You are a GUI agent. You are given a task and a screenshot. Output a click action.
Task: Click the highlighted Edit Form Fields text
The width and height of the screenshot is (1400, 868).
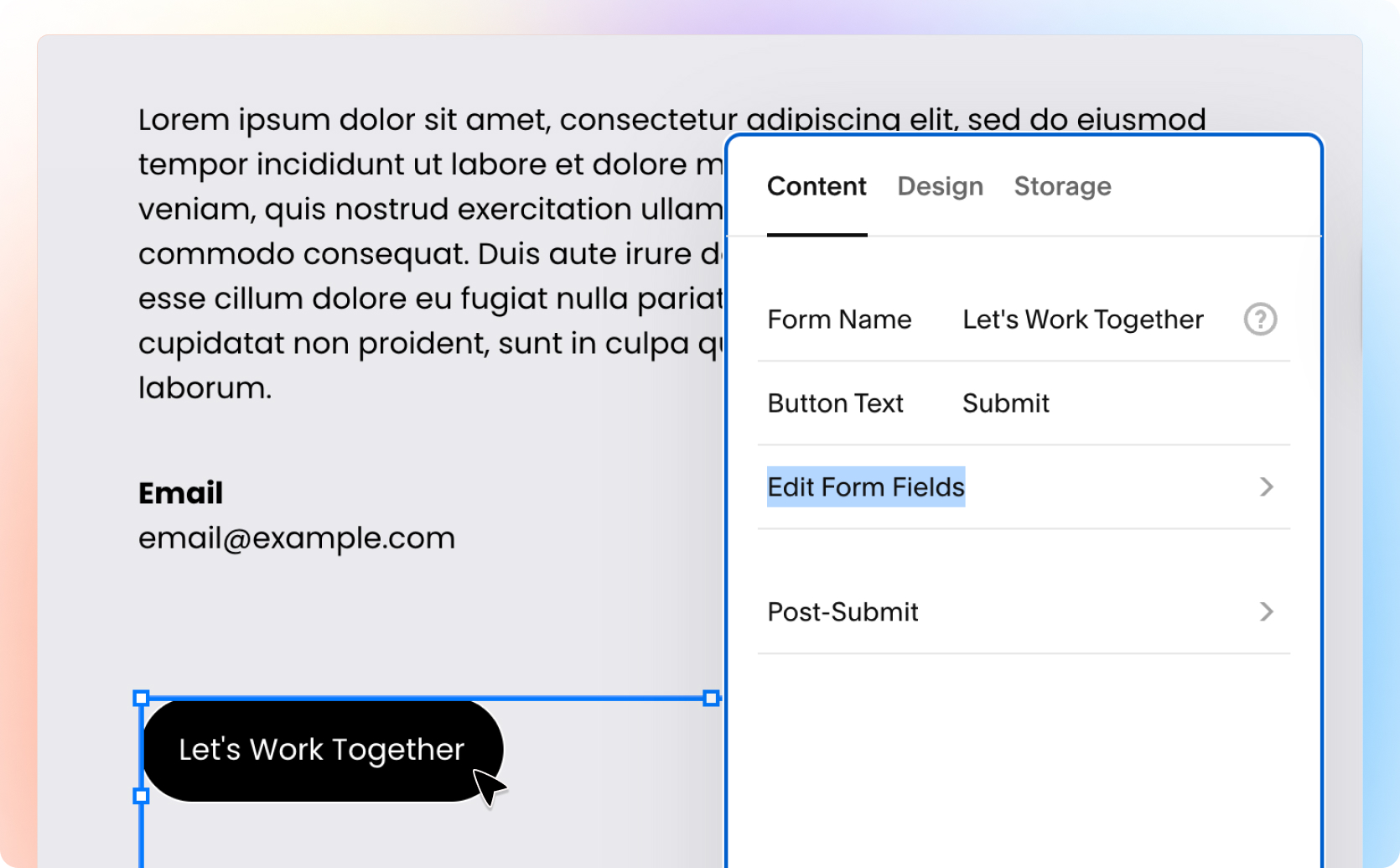[x=866, y=487]
